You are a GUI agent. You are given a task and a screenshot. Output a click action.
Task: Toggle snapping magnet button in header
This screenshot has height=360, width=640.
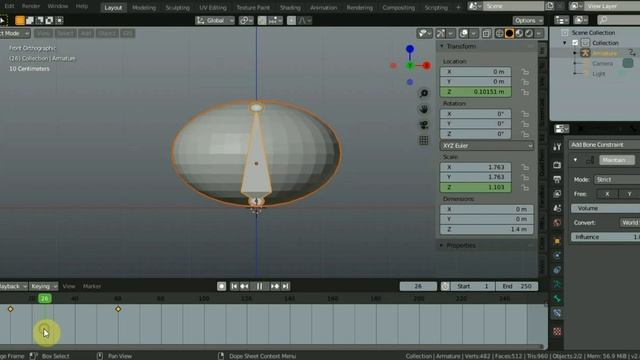point(262,20)
